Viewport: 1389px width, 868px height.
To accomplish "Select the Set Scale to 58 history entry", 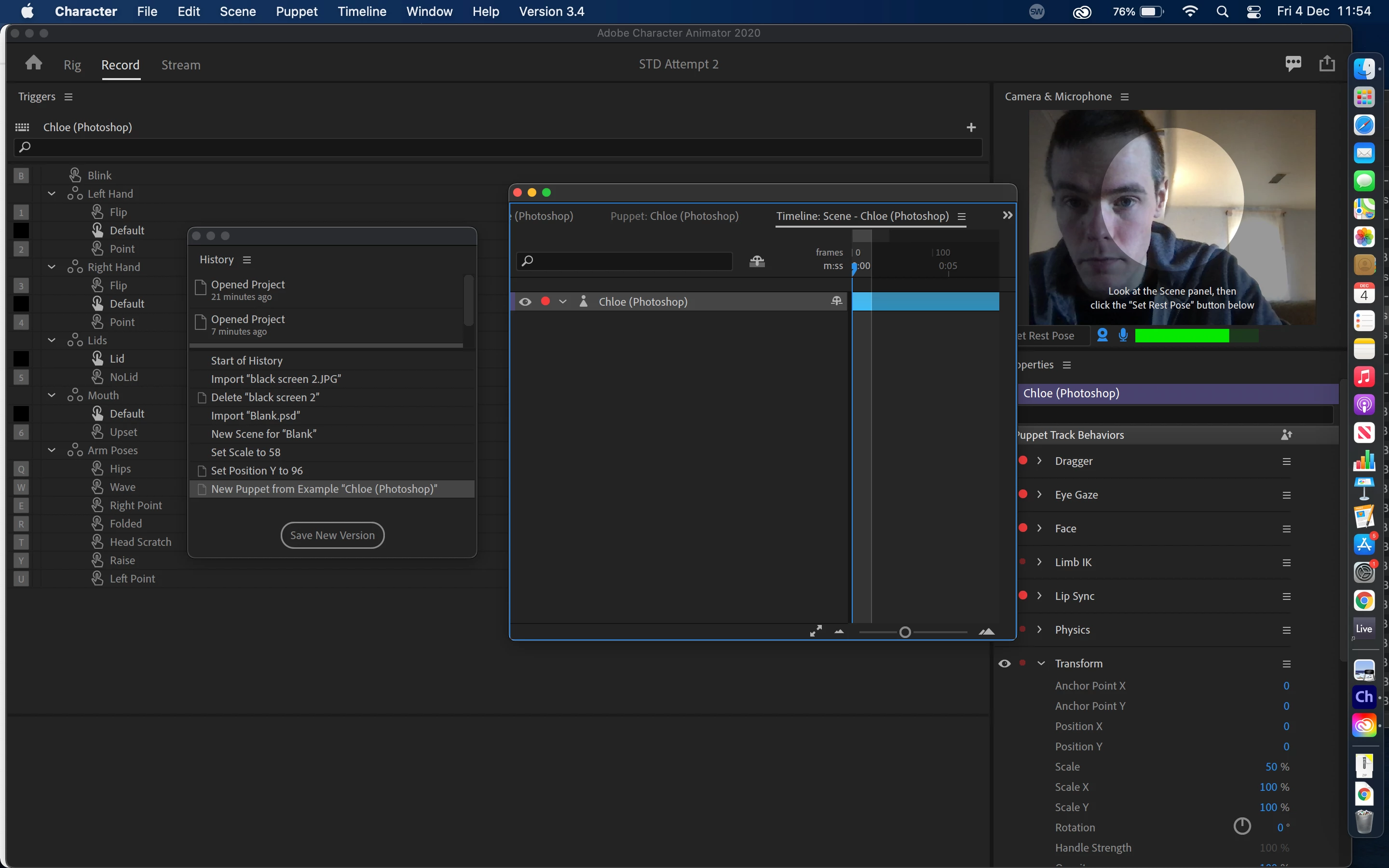I will click(245, 452).
